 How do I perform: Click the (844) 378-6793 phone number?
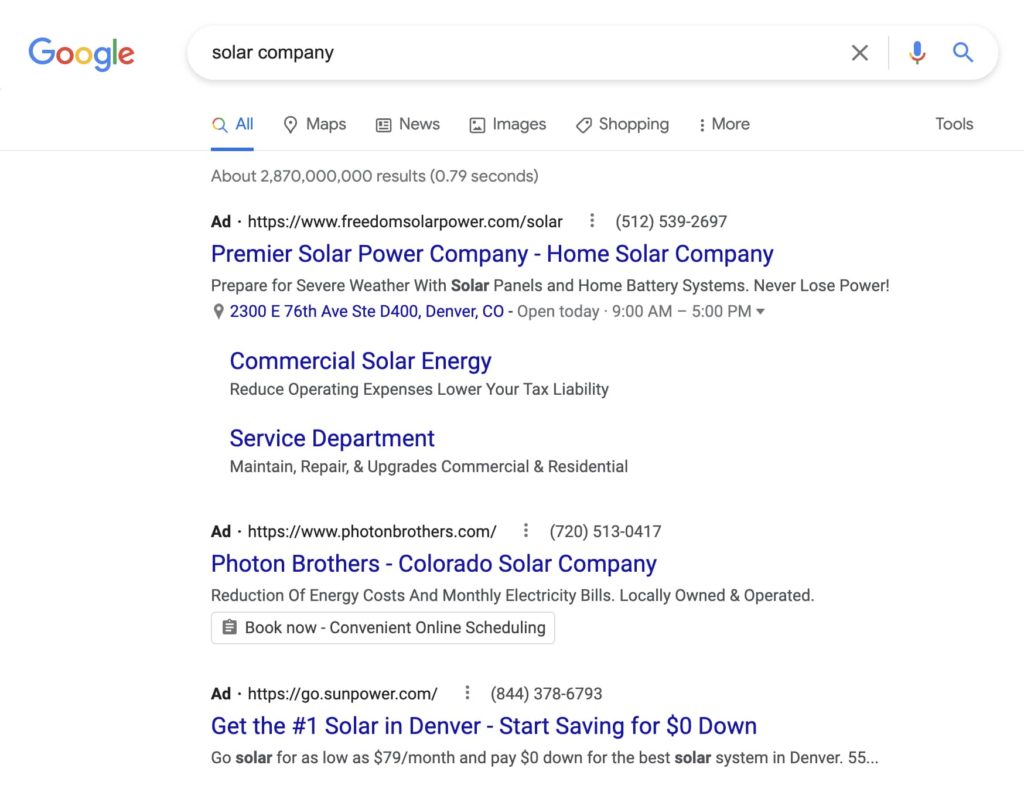coord(546,693)
